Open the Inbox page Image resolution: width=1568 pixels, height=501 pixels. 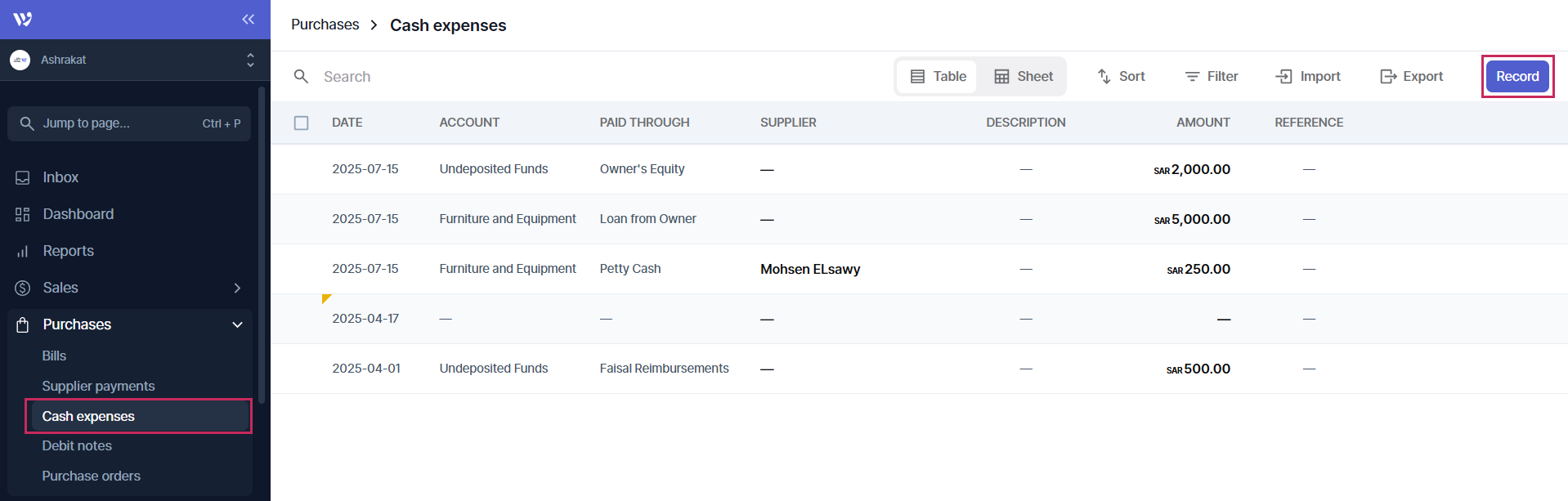(x=60, y=177)
